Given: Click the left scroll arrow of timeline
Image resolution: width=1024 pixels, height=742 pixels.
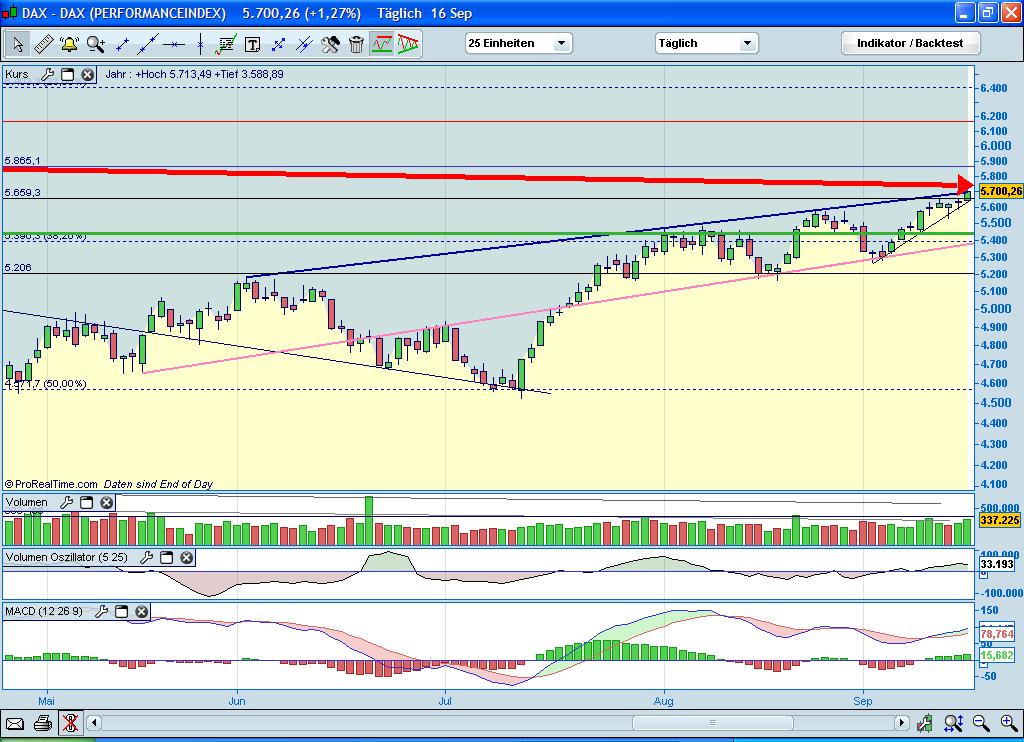Looking at the screenshot, I should pyautogui.click(x=94, y=722).
